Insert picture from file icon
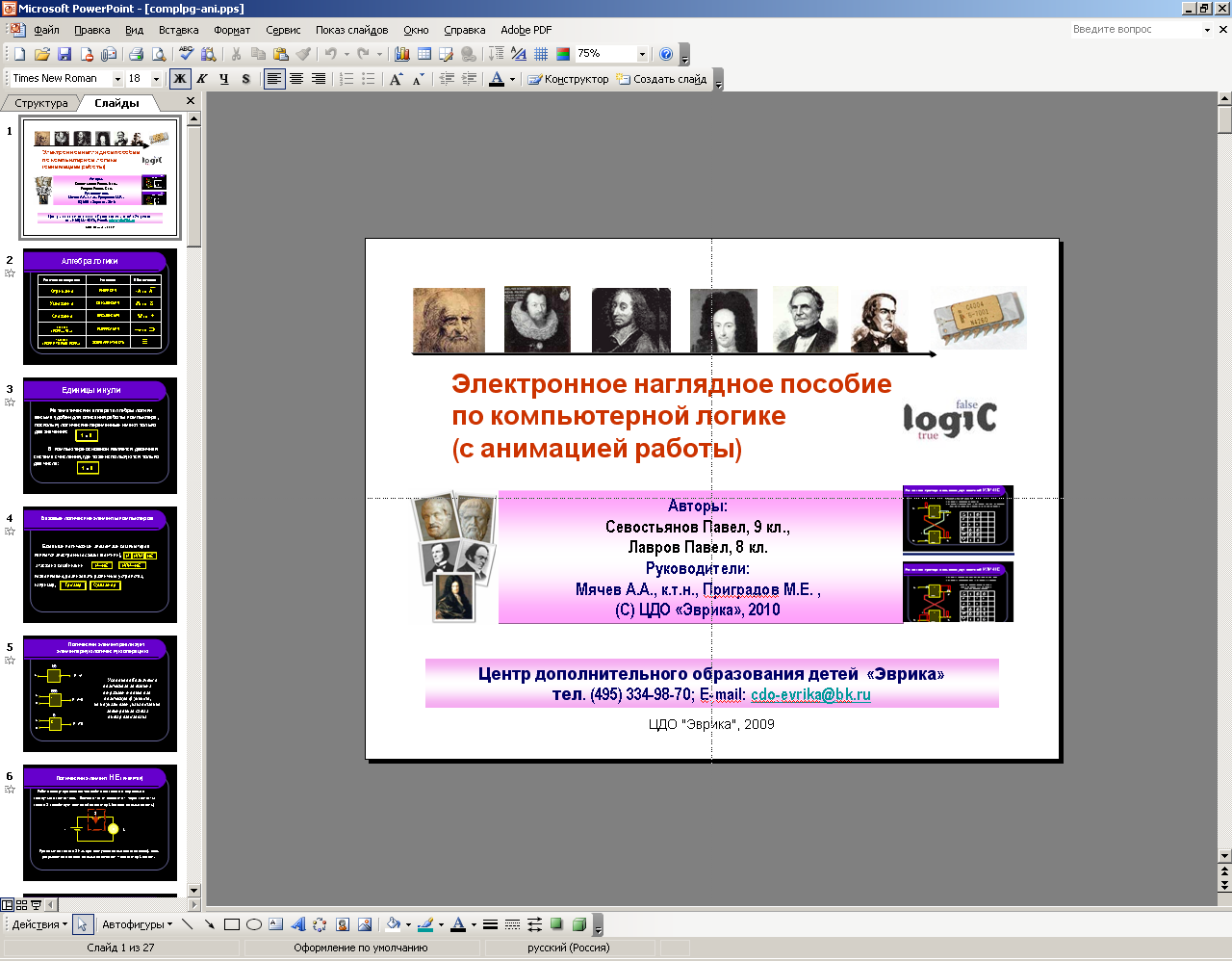This screenshot has height=961, width=1232. (x=365, y=924)
